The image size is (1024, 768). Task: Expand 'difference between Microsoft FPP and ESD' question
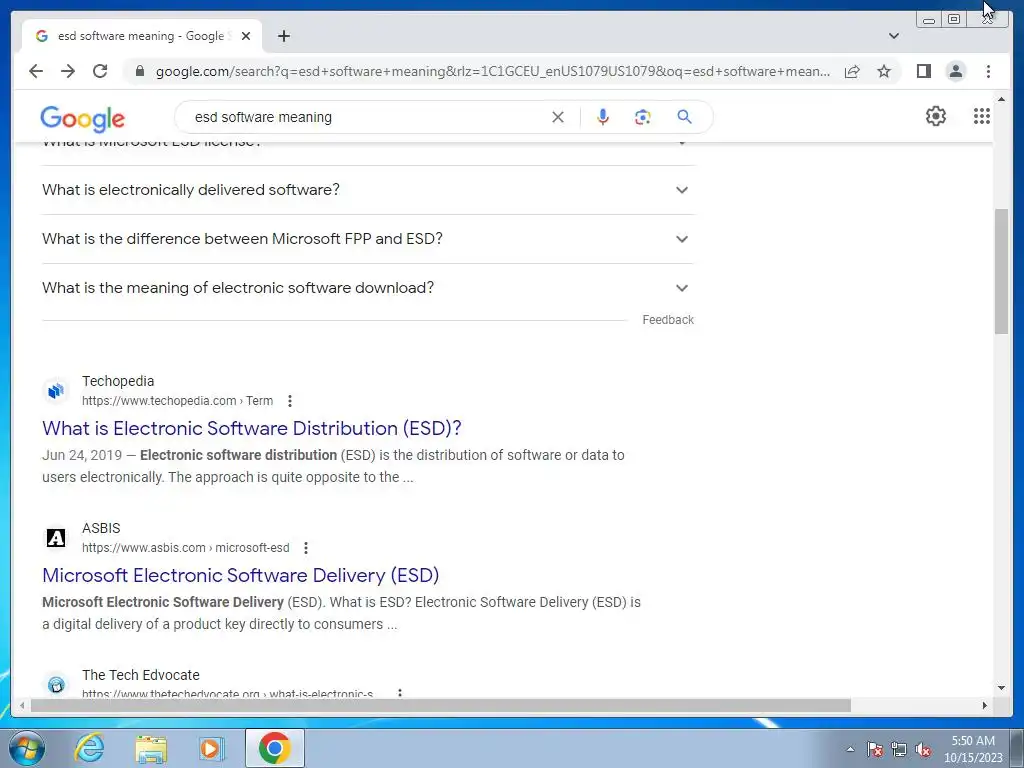pyautogui.click(x=368, y=239)
